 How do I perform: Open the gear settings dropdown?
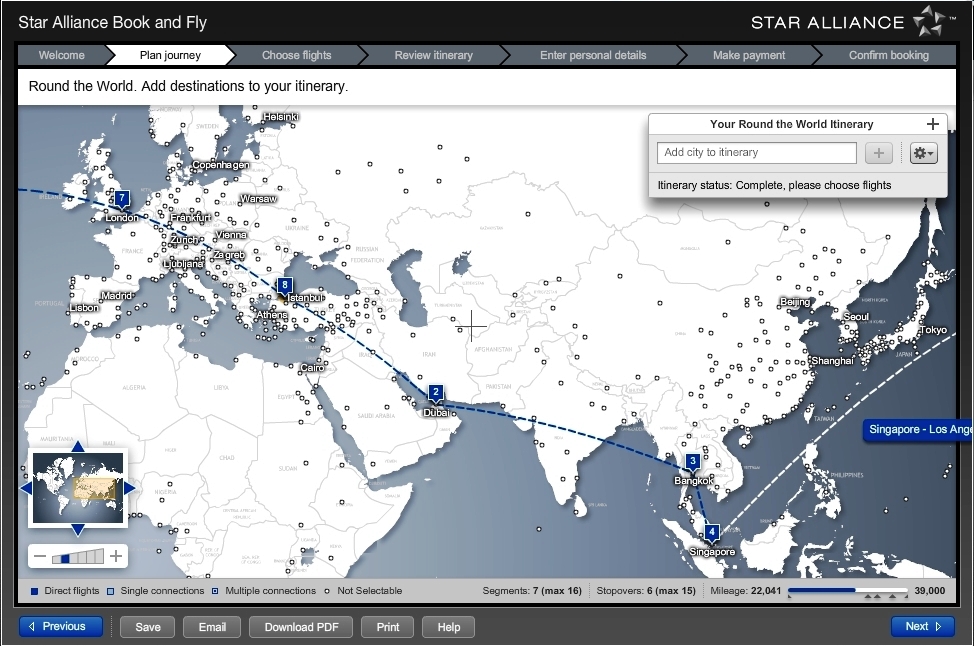click(x=923, y=153)
